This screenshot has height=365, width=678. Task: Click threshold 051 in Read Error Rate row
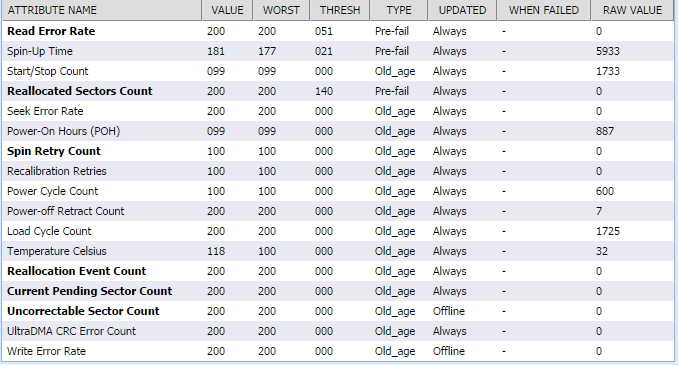pos(324,31)
